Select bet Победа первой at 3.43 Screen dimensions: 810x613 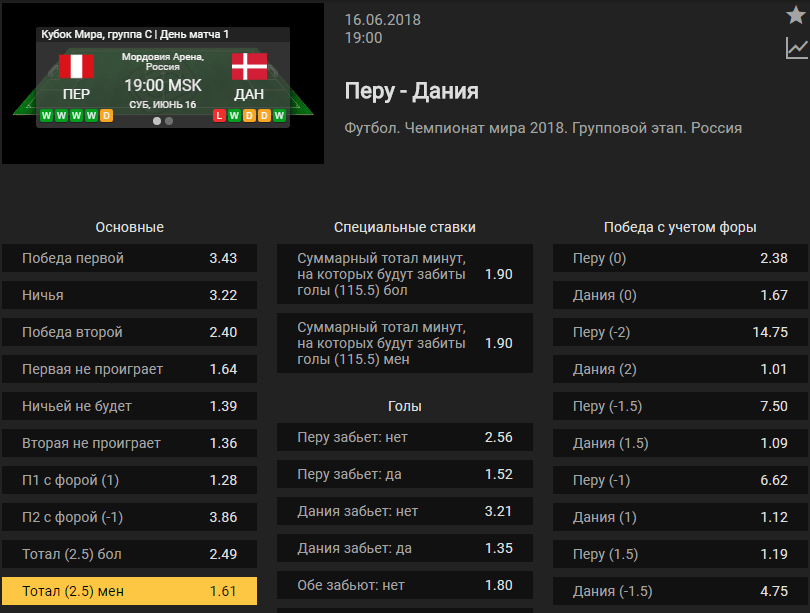click(x=130, y=258)
